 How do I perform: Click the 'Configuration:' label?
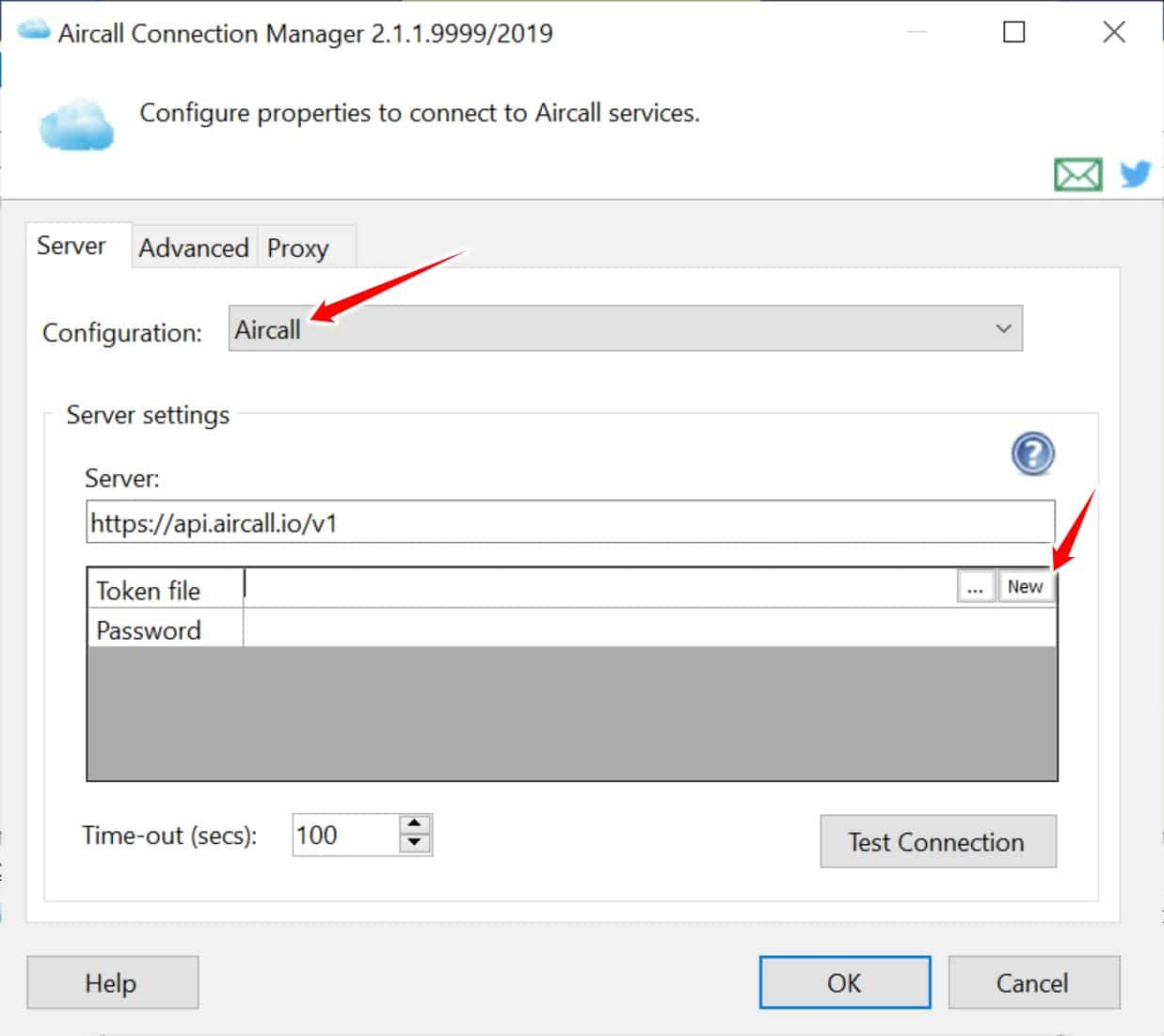click(122, 333)
